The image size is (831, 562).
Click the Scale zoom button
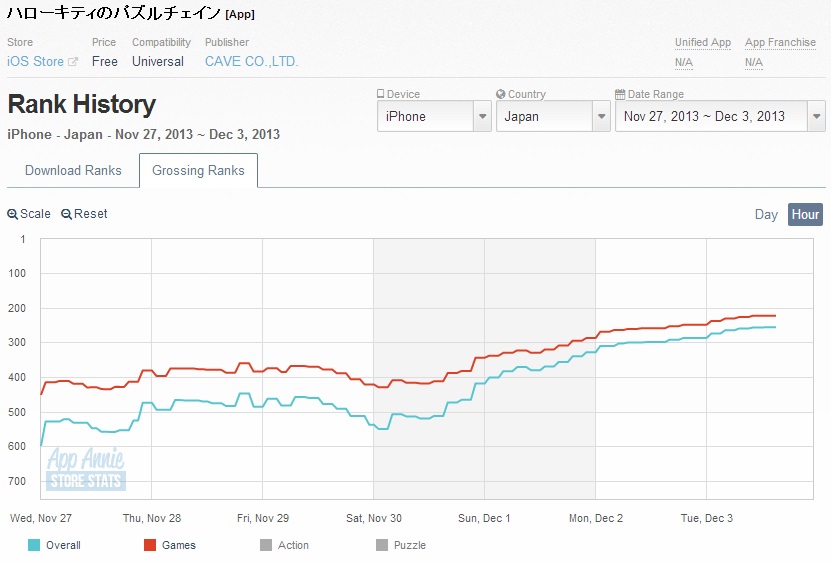tap(29, 214)
